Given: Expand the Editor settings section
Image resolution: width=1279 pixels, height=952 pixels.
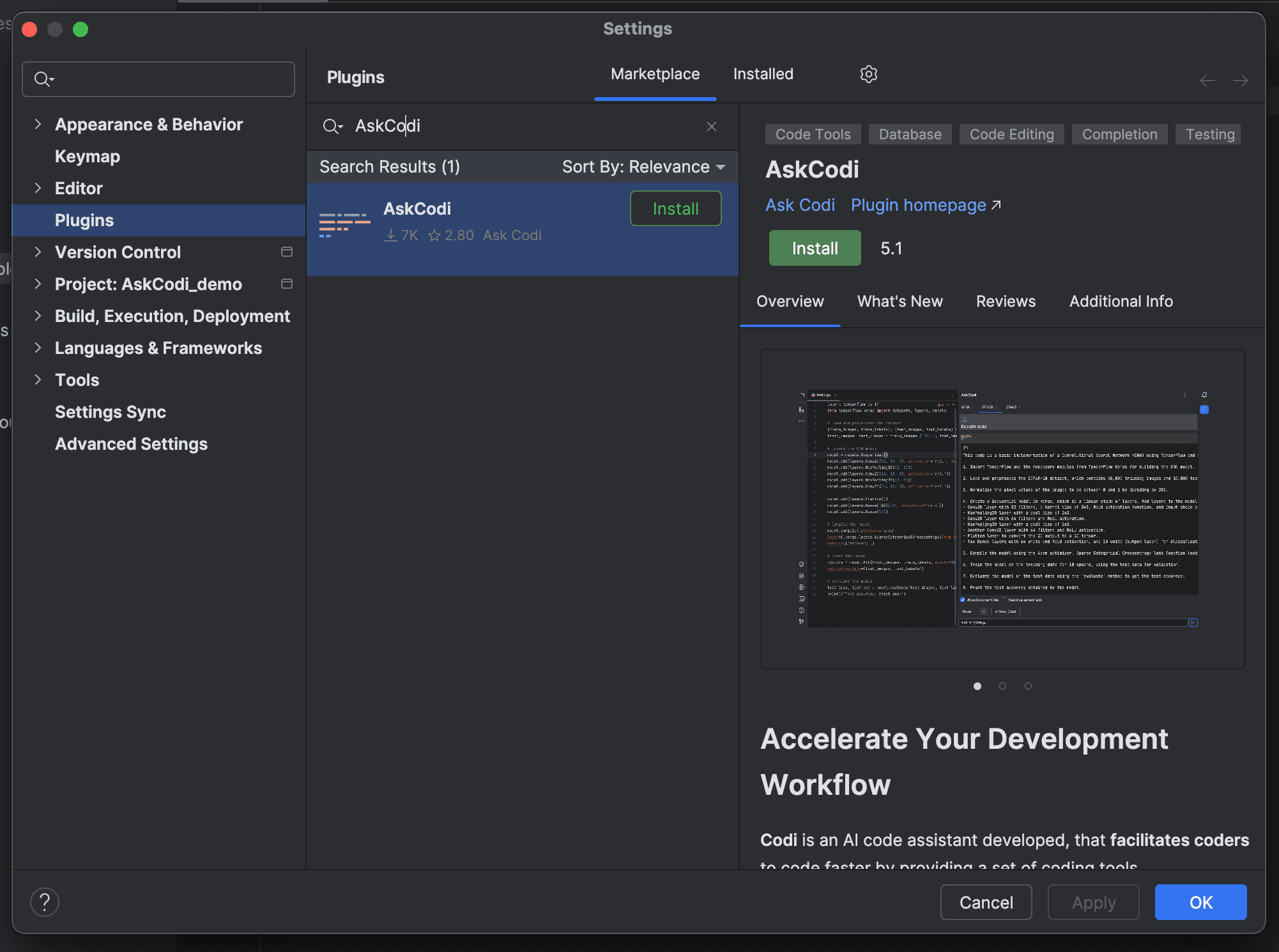Looking at the screenshot, I should (x=38, y=188).
